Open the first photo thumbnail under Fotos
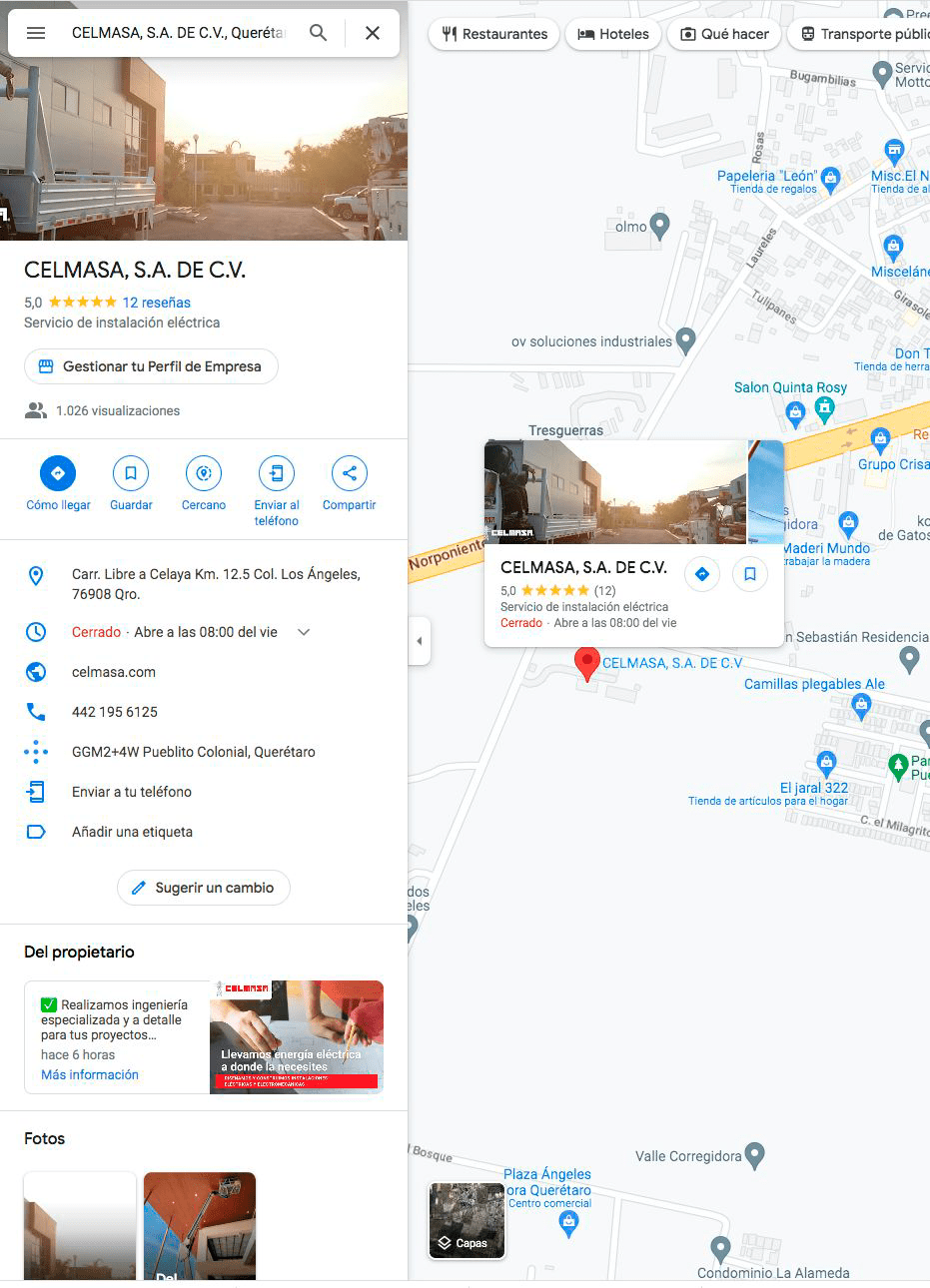Image resolution: width=930 pixels, height=1288 pixels. (80, 1226)
